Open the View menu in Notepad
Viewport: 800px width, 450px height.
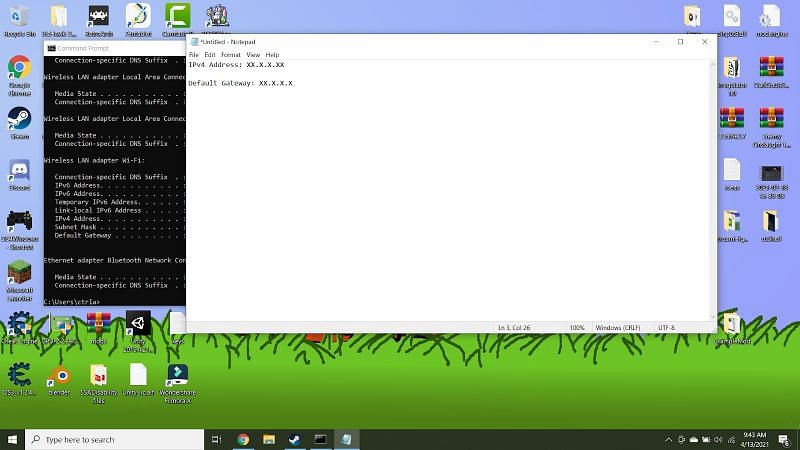[x=253, y=55]
